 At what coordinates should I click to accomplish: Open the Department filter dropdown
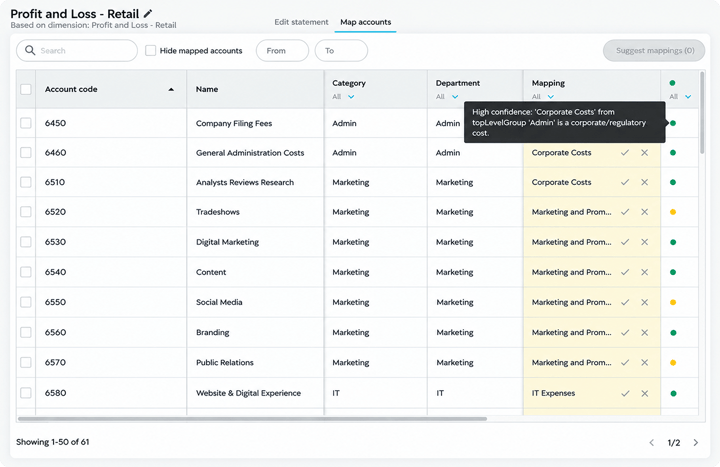(447, 96)
